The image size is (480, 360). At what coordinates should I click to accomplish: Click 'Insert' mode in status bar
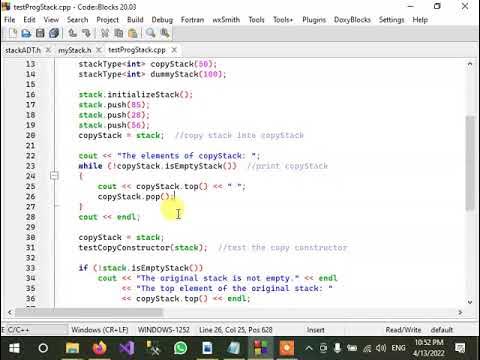(315, 330)
